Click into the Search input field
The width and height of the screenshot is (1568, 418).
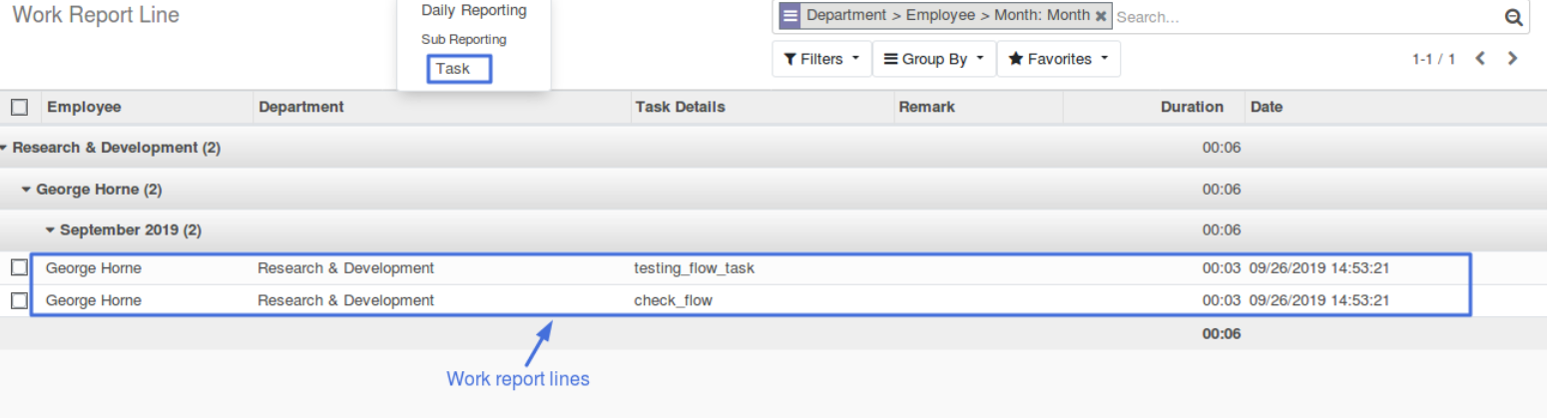(1298, 17)
